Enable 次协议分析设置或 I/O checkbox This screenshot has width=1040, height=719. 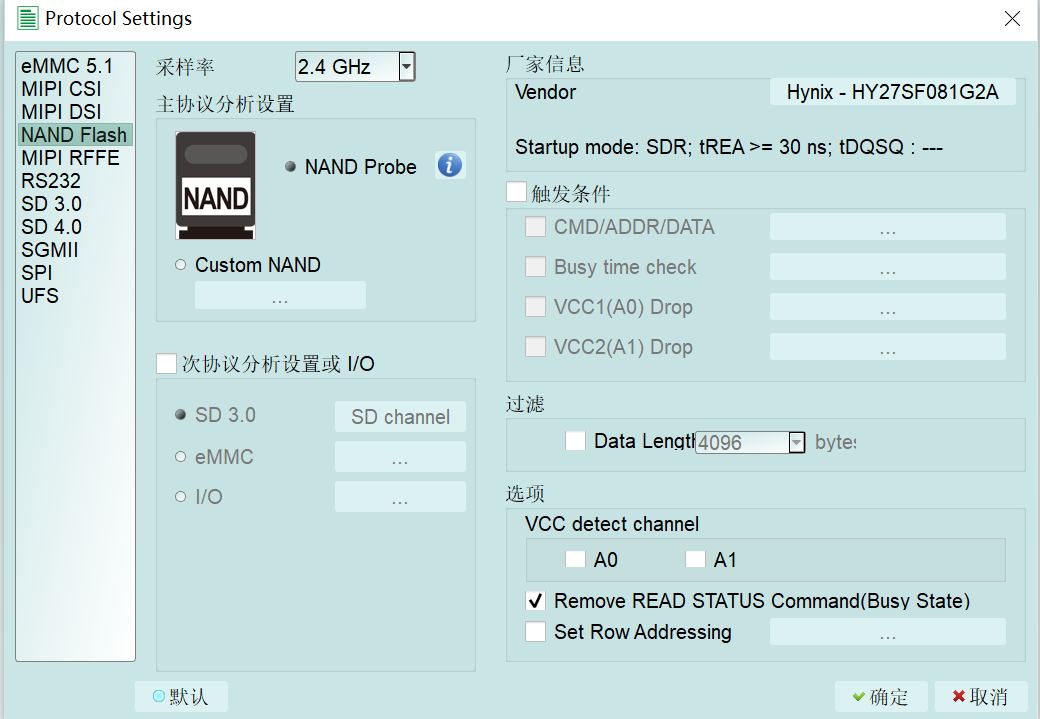166,364
